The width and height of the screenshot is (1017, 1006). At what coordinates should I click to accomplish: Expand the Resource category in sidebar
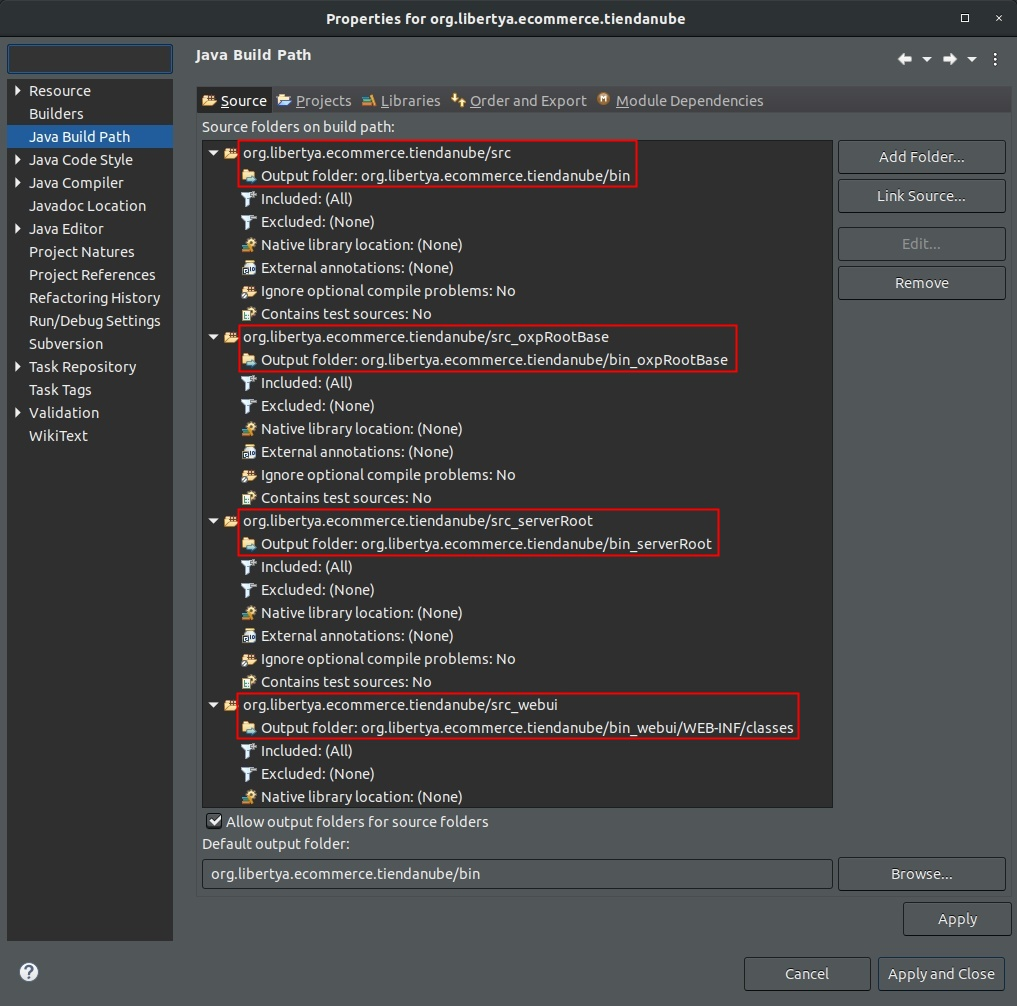coord(18,91)
